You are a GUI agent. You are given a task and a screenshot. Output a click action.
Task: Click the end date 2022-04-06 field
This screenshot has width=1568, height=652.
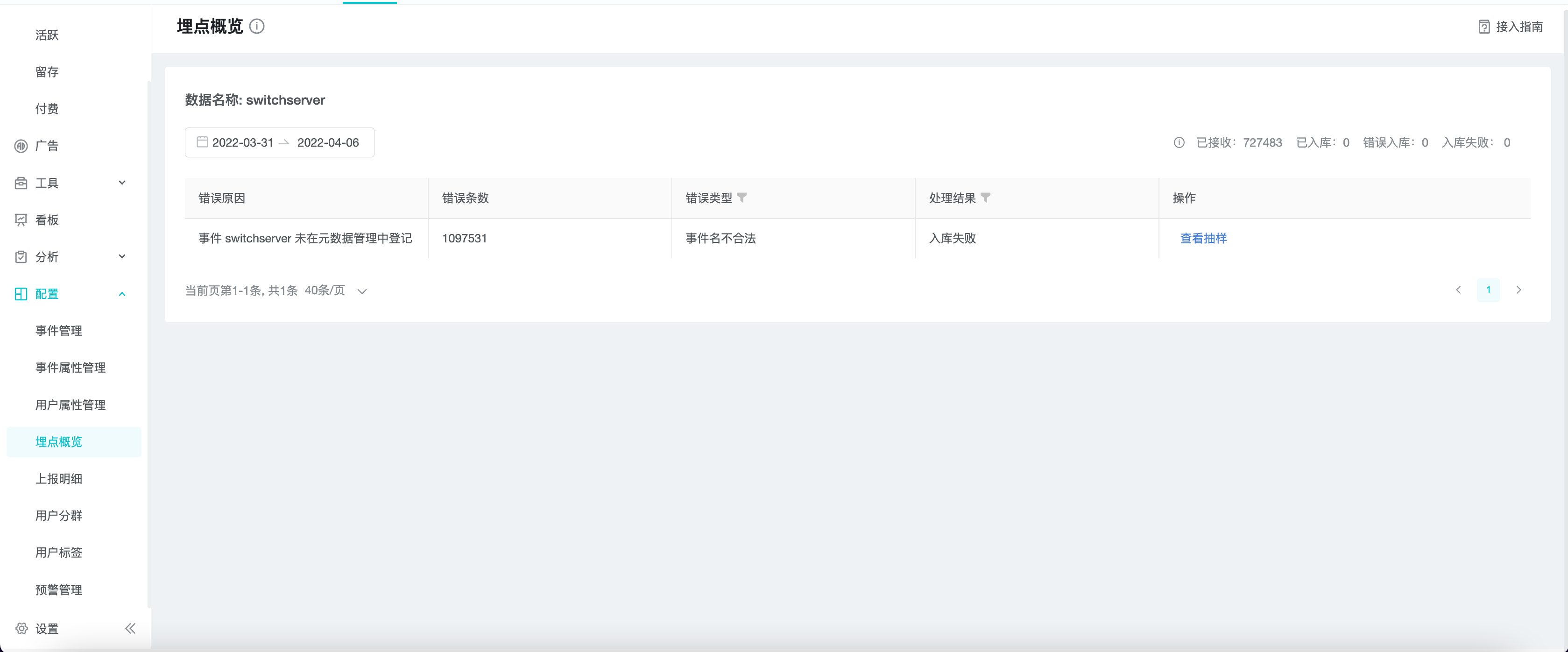327,142
